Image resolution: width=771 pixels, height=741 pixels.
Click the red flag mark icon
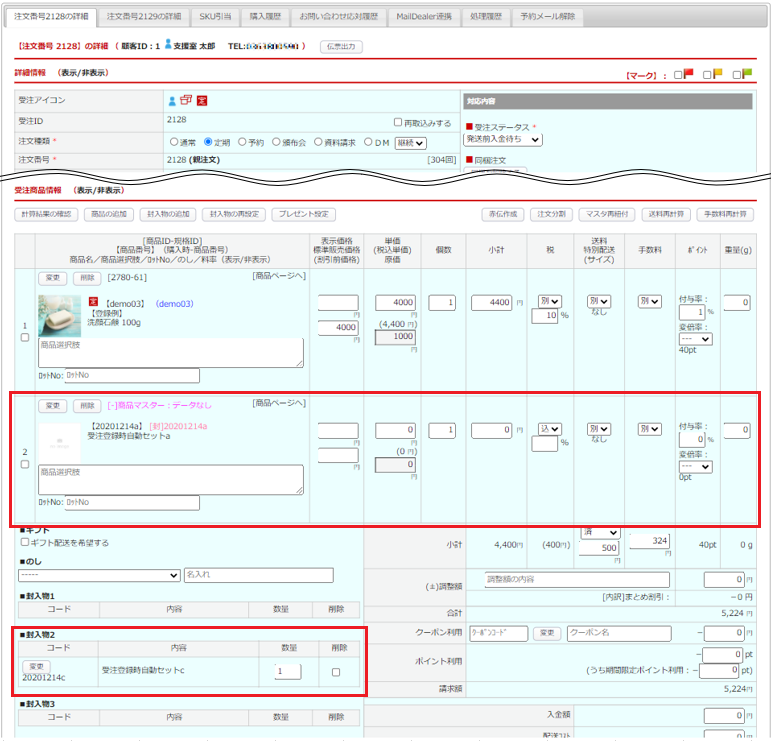coord(688,75)
